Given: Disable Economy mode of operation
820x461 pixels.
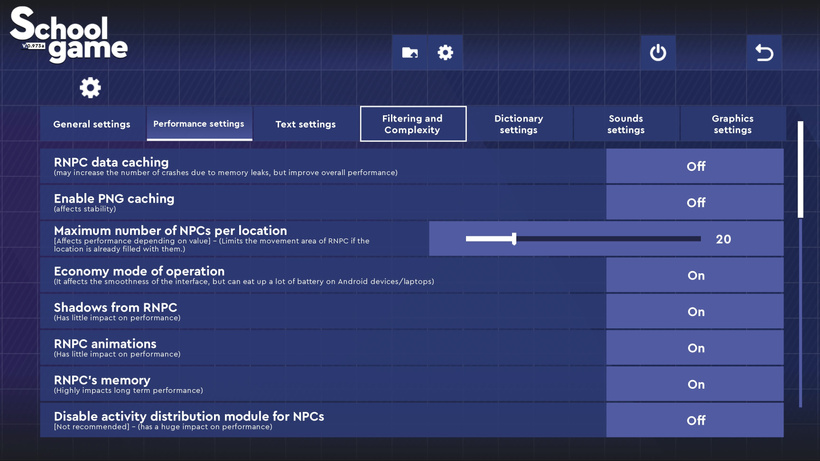Looking at the screenshot, I should 695,276.
